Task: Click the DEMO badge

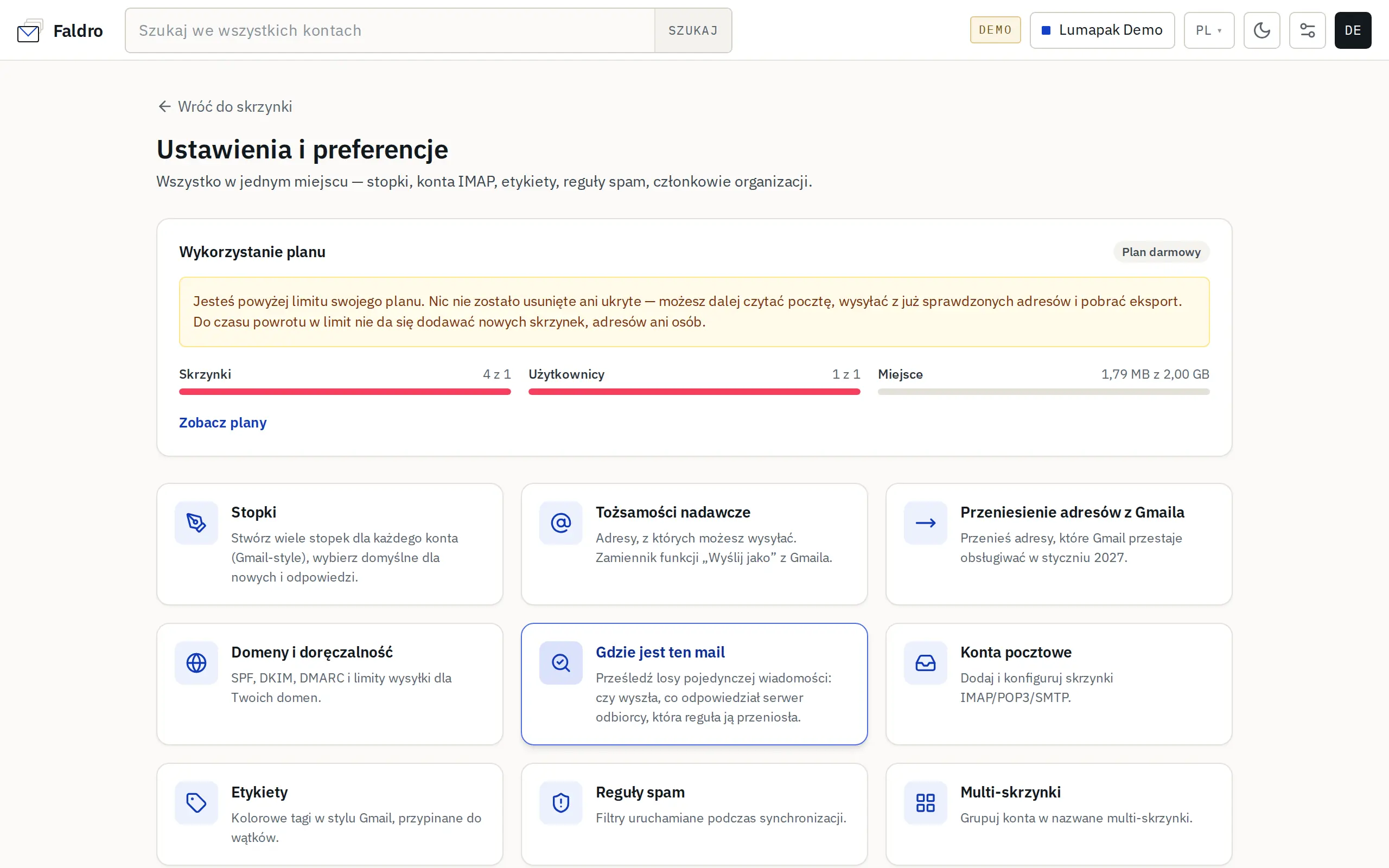Action: coord(995,30)
